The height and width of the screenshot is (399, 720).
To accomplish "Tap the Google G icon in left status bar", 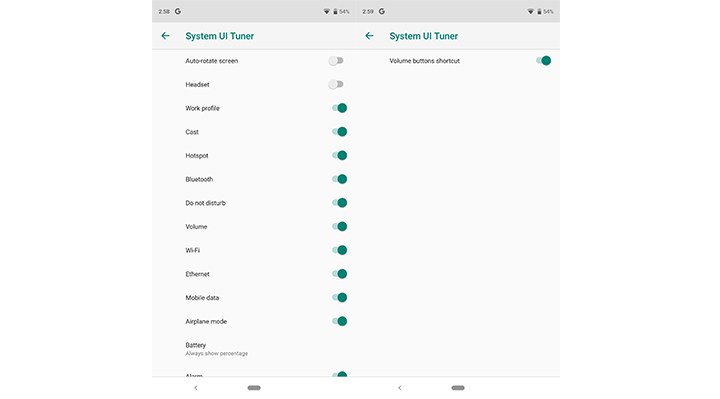I will coord(178,11).
